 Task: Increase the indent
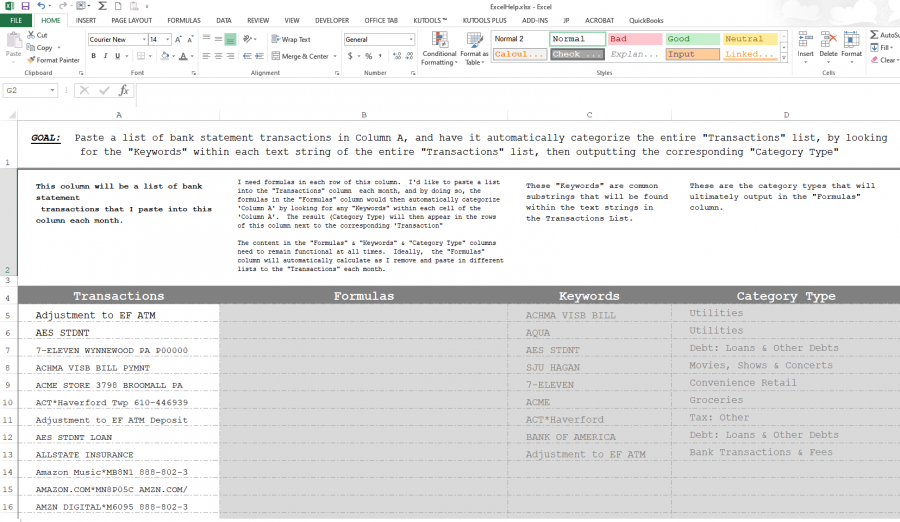[259, 56]
